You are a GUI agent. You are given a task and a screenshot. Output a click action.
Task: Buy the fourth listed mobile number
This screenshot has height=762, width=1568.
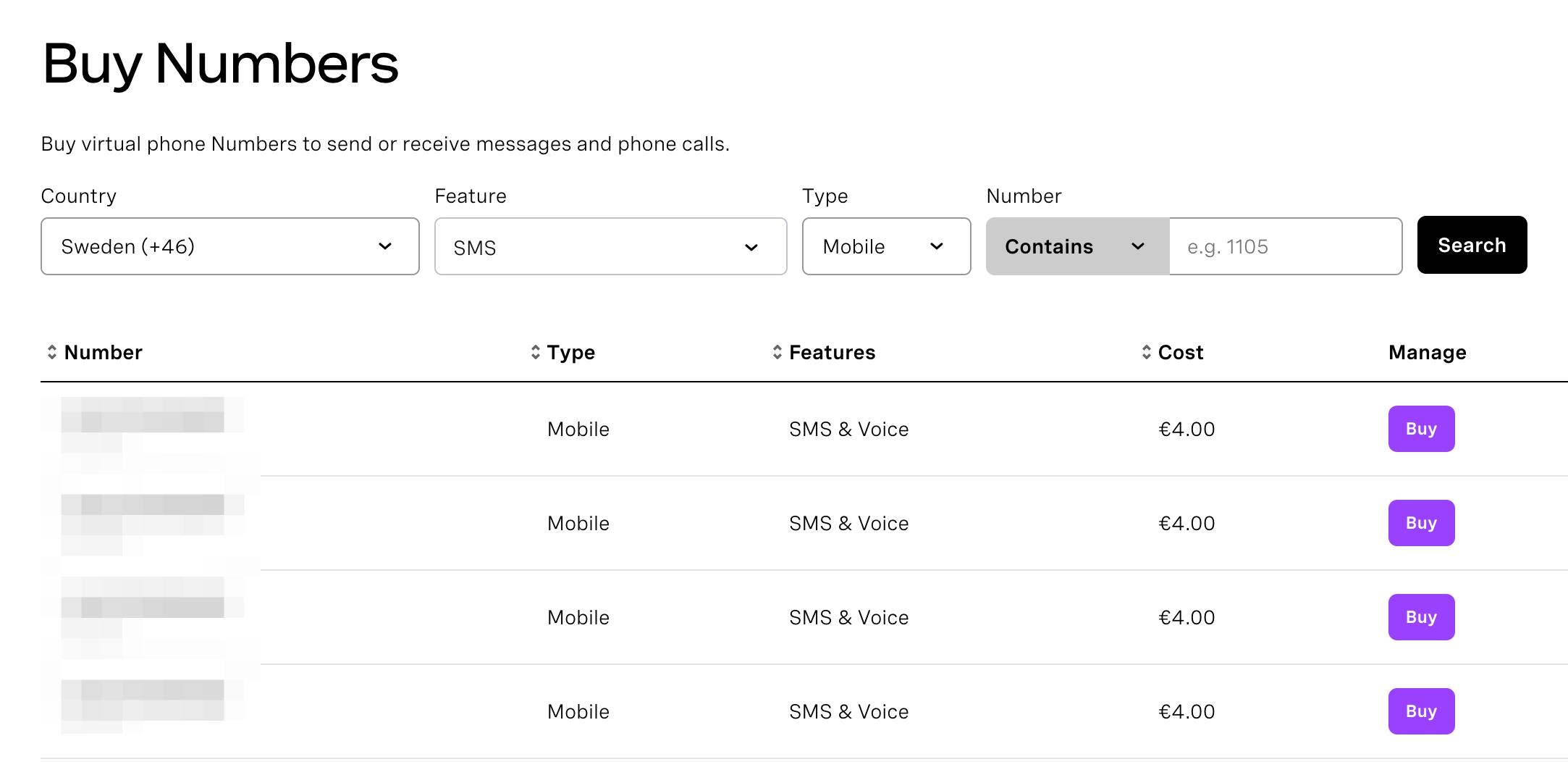click(1421, 711)
